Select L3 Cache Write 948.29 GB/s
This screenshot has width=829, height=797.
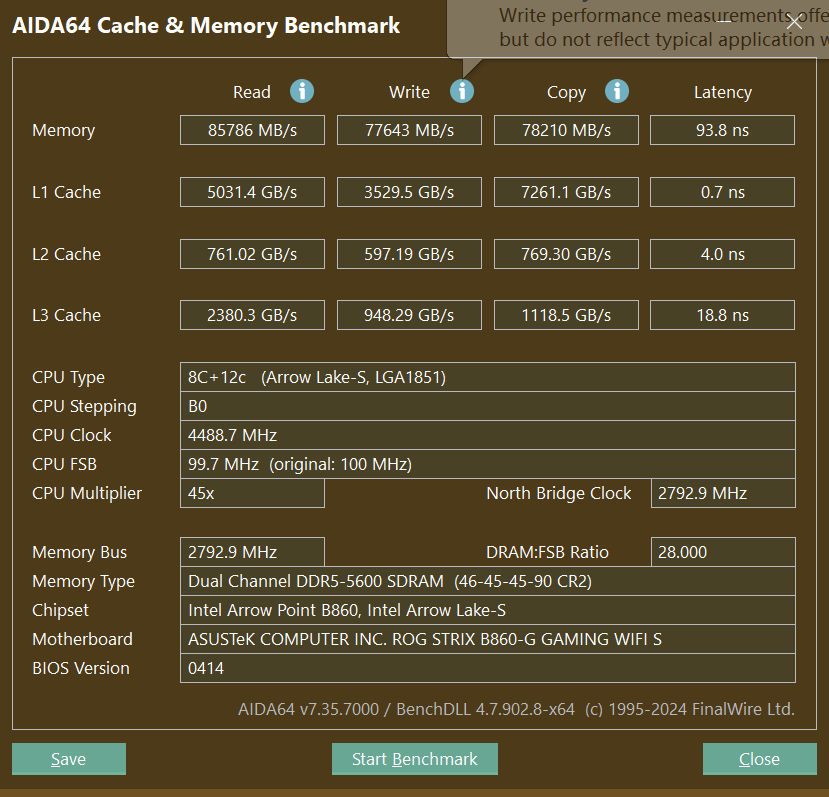pyautogui.click(x=409, y=315)
